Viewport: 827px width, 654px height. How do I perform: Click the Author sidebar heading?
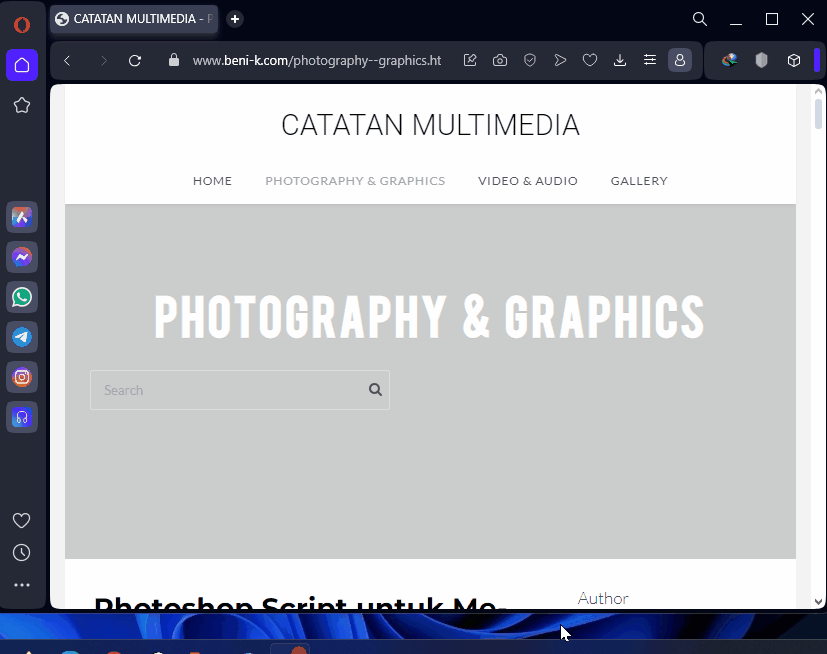[x=603, y=599]
